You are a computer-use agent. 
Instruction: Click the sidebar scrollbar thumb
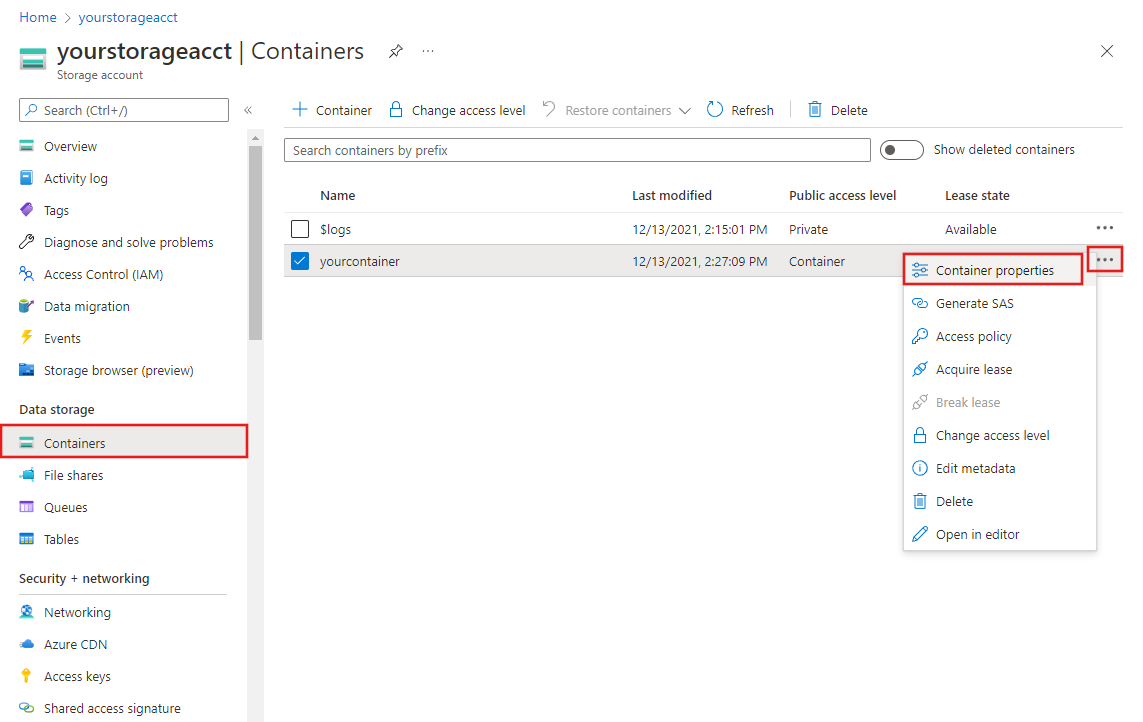tap(255, 243)
